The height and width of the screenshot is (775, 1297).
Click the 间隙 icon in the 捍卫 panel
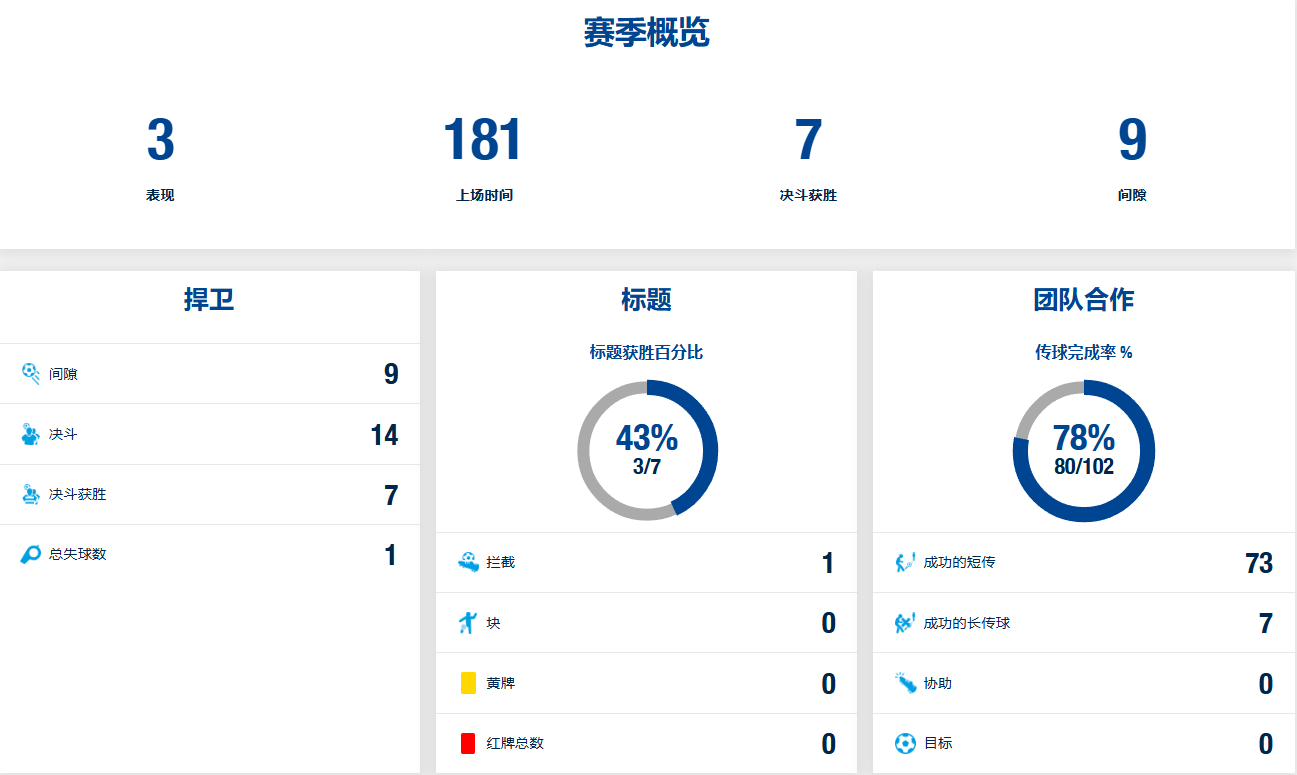(x=30, y=374)
